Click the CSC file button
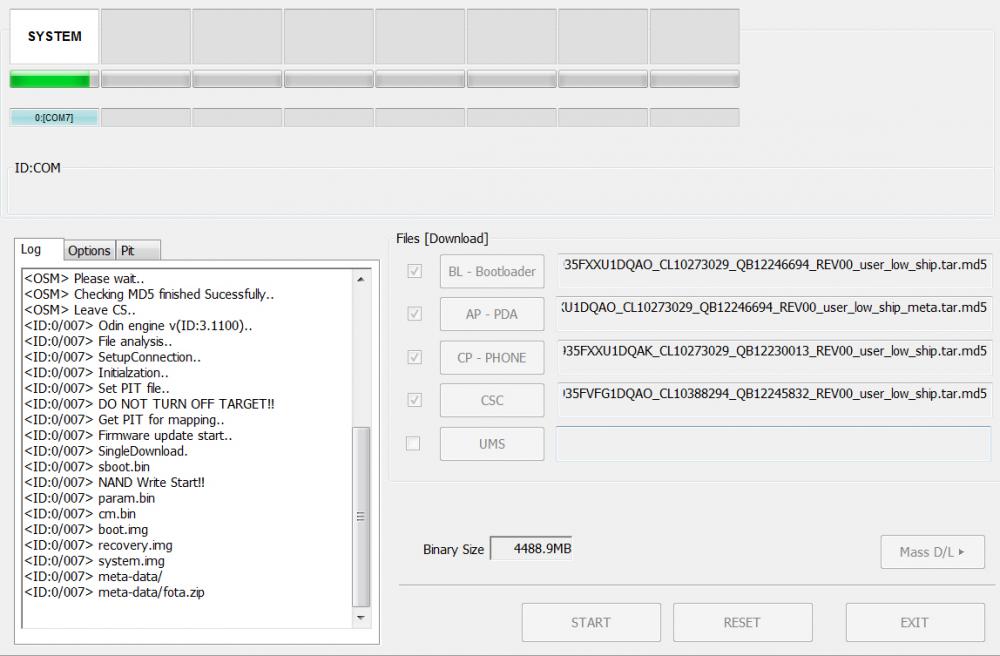This screenshot has width=1000, height=656. pyautogui.click(x=492, y=400)
